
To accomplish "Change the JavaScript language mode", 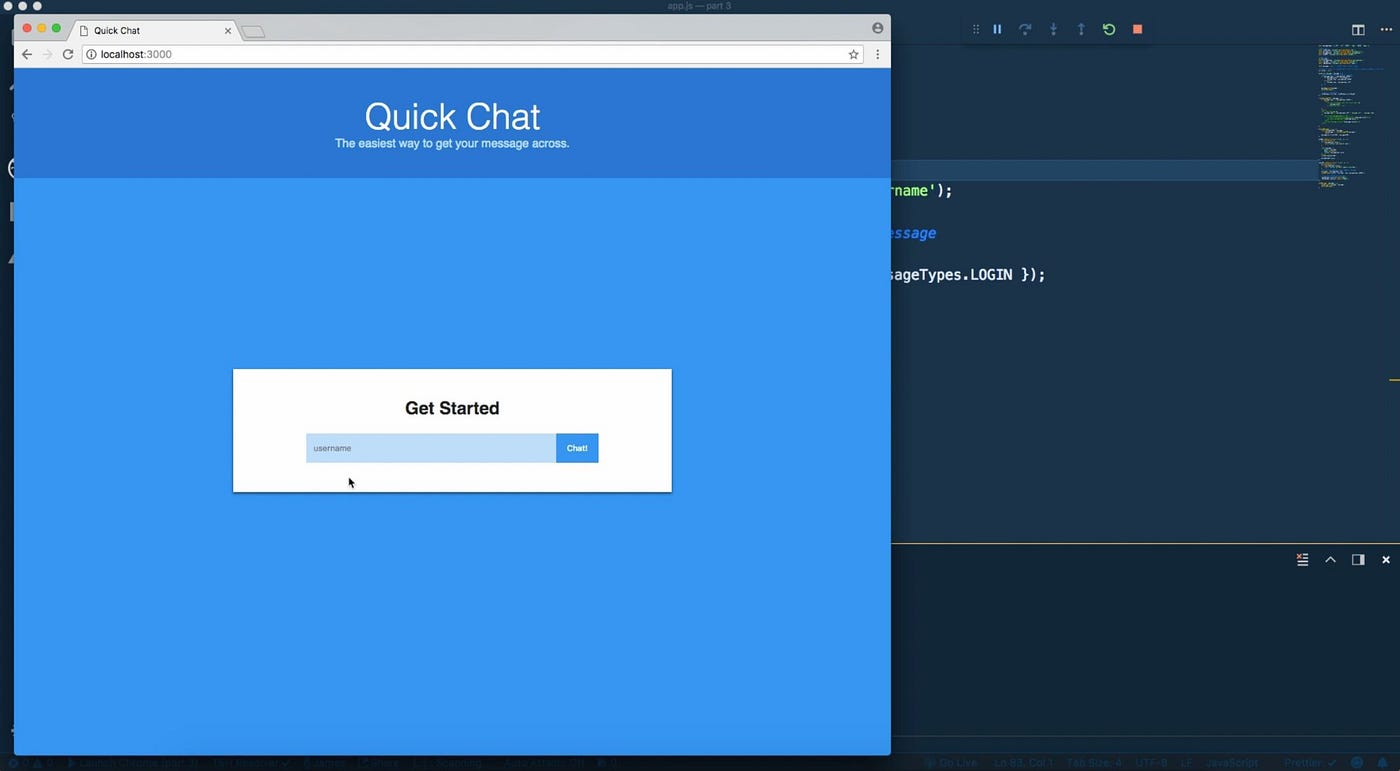I will pos(1231,763).
